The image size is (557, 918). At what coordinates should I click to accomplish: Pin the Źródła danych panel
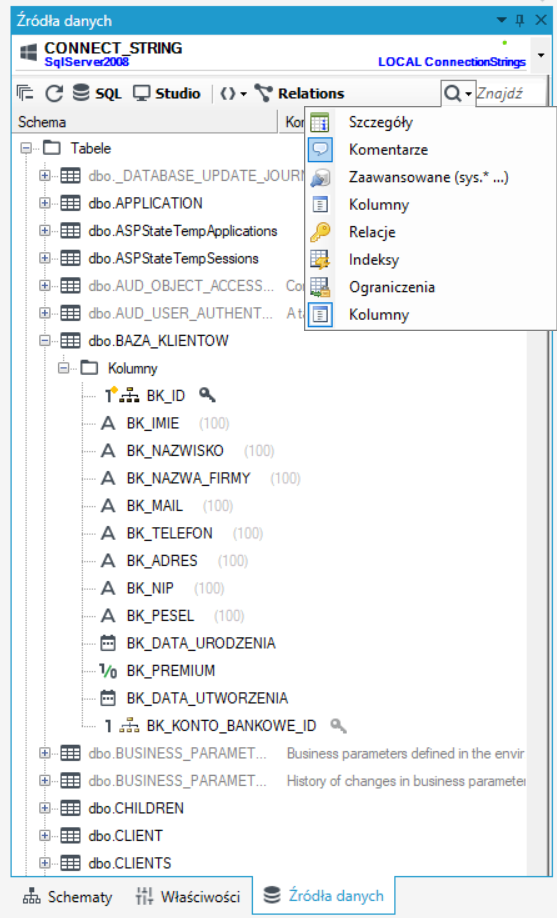(520, 20)
